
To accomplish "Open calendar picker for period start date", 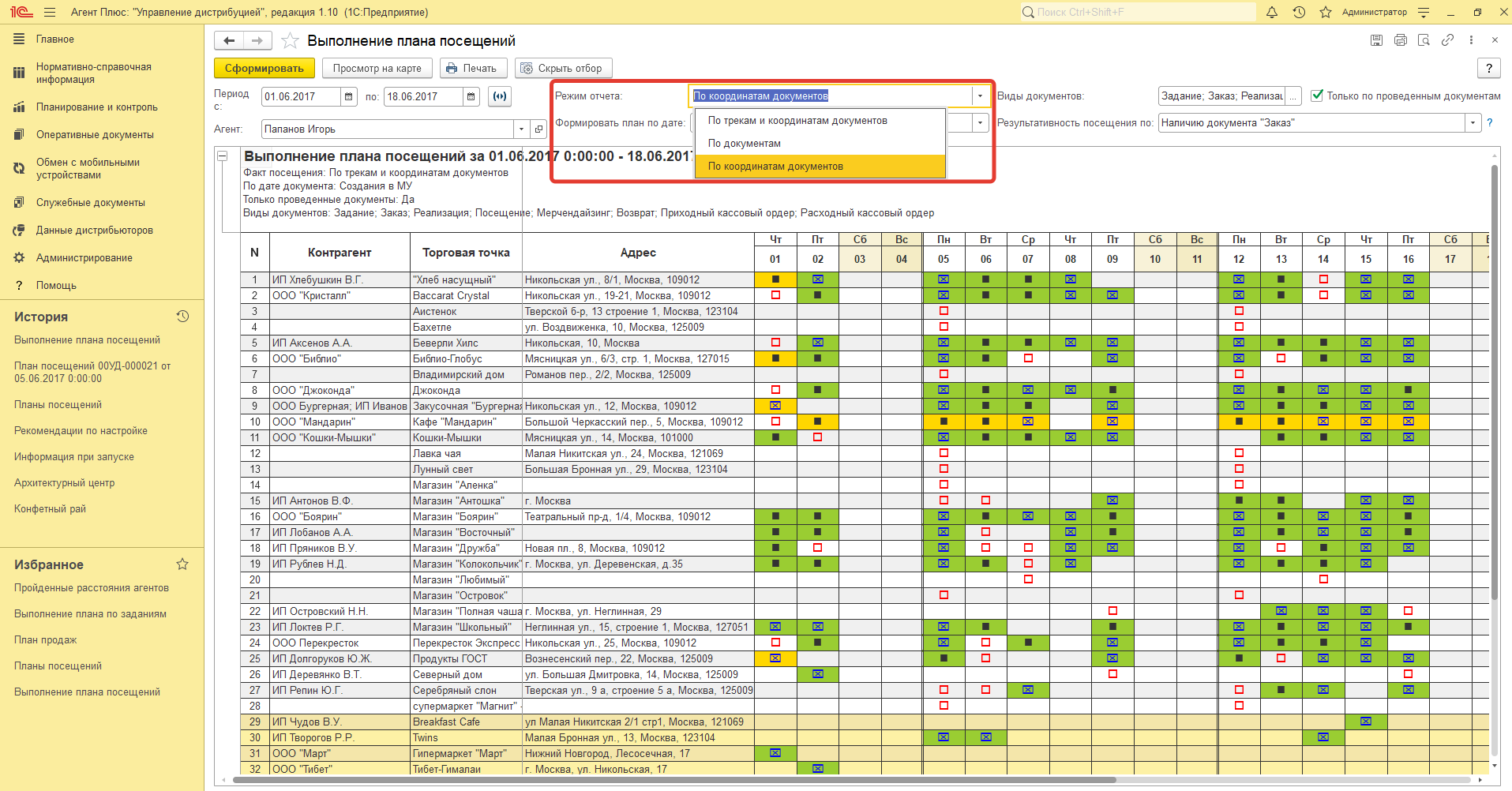I will point(349,97).
